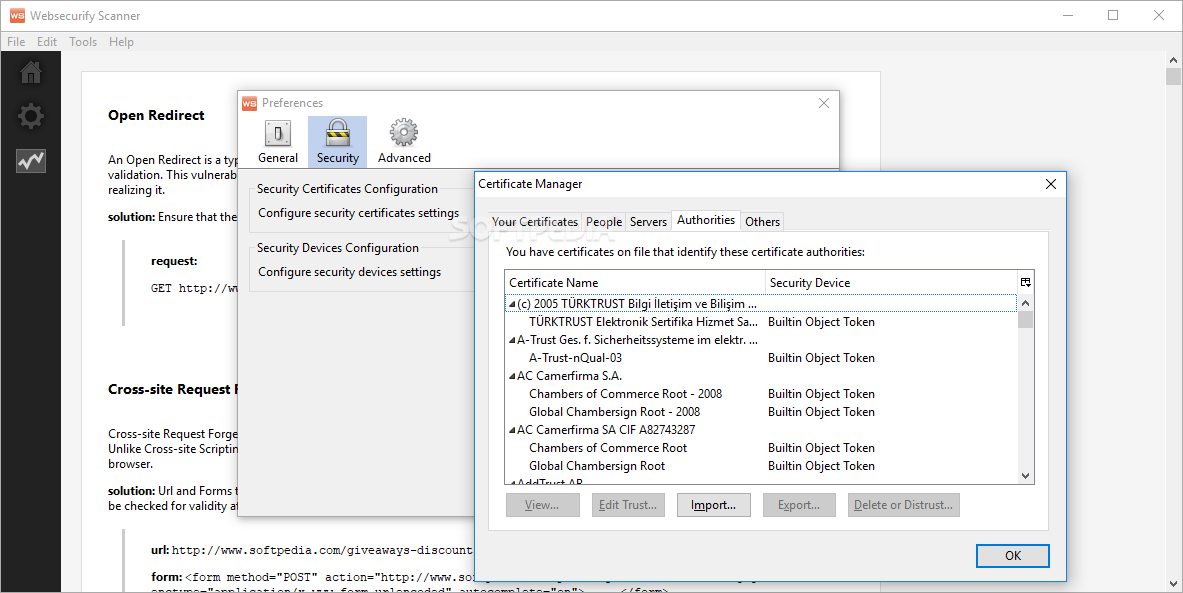Sort by Certificate Name column header

[635, 283]
